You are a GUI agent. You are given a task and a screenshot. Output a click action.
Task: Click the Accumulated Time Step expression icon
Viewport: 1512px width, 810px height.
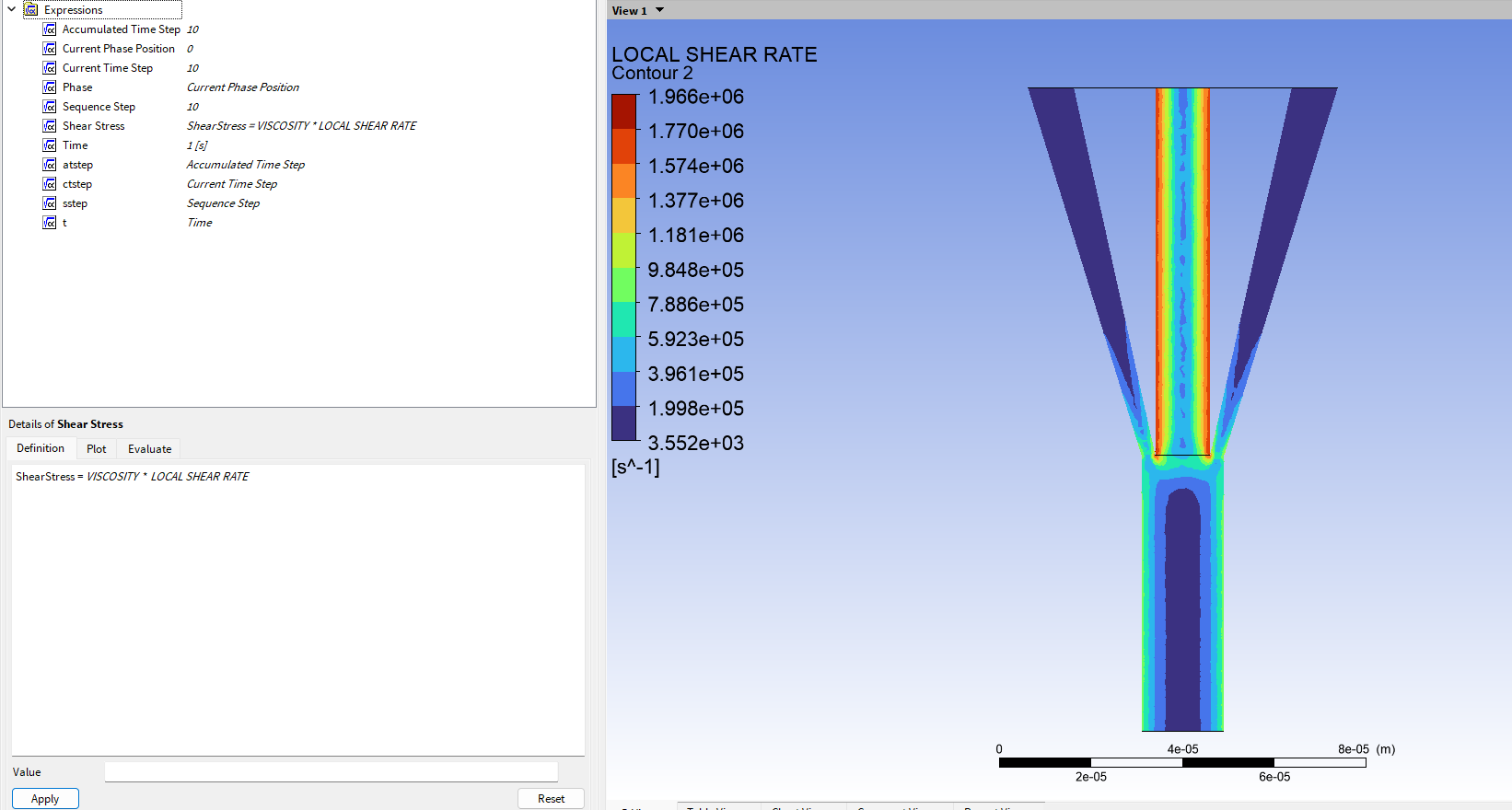pos(50,29)
